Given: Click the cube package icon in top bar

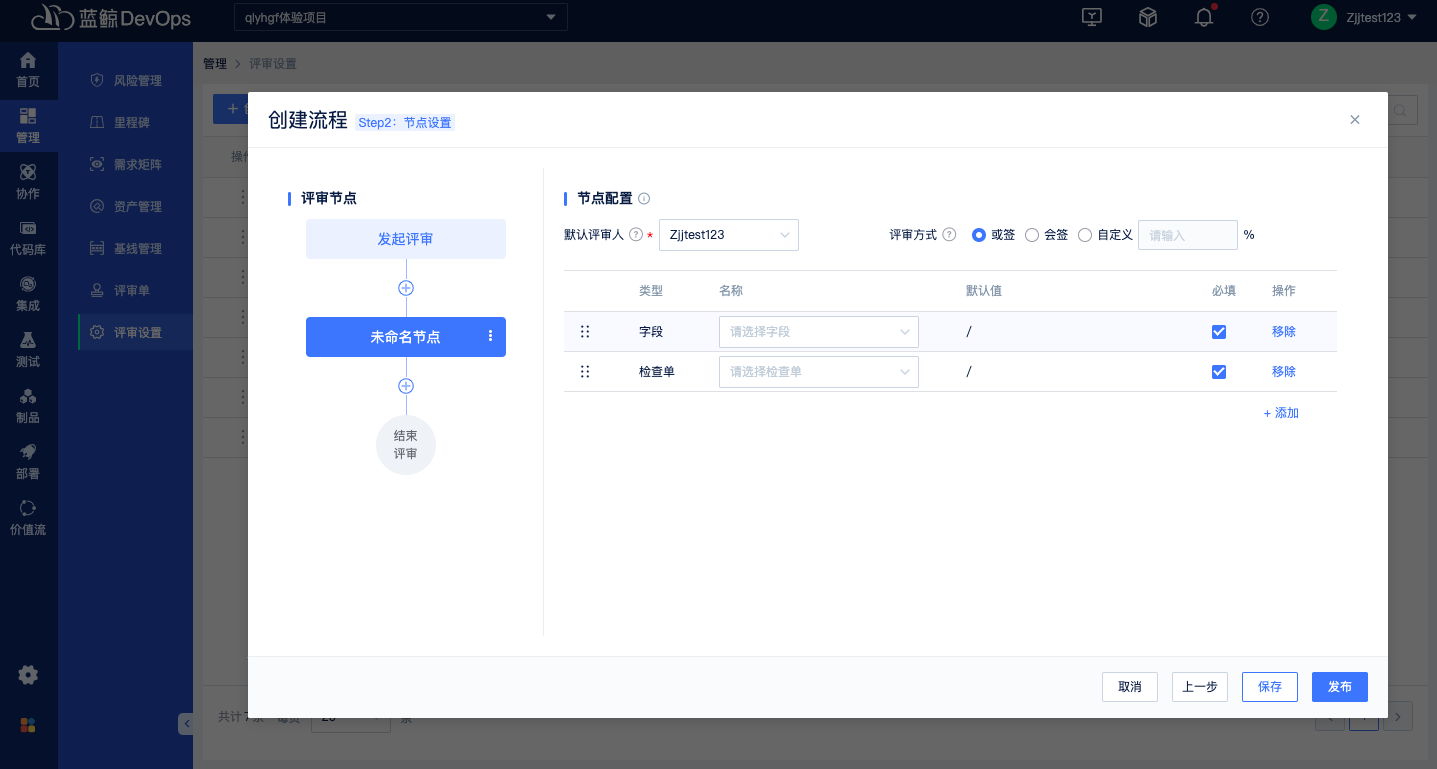Looking at the screenshot, I should 1148,17.
